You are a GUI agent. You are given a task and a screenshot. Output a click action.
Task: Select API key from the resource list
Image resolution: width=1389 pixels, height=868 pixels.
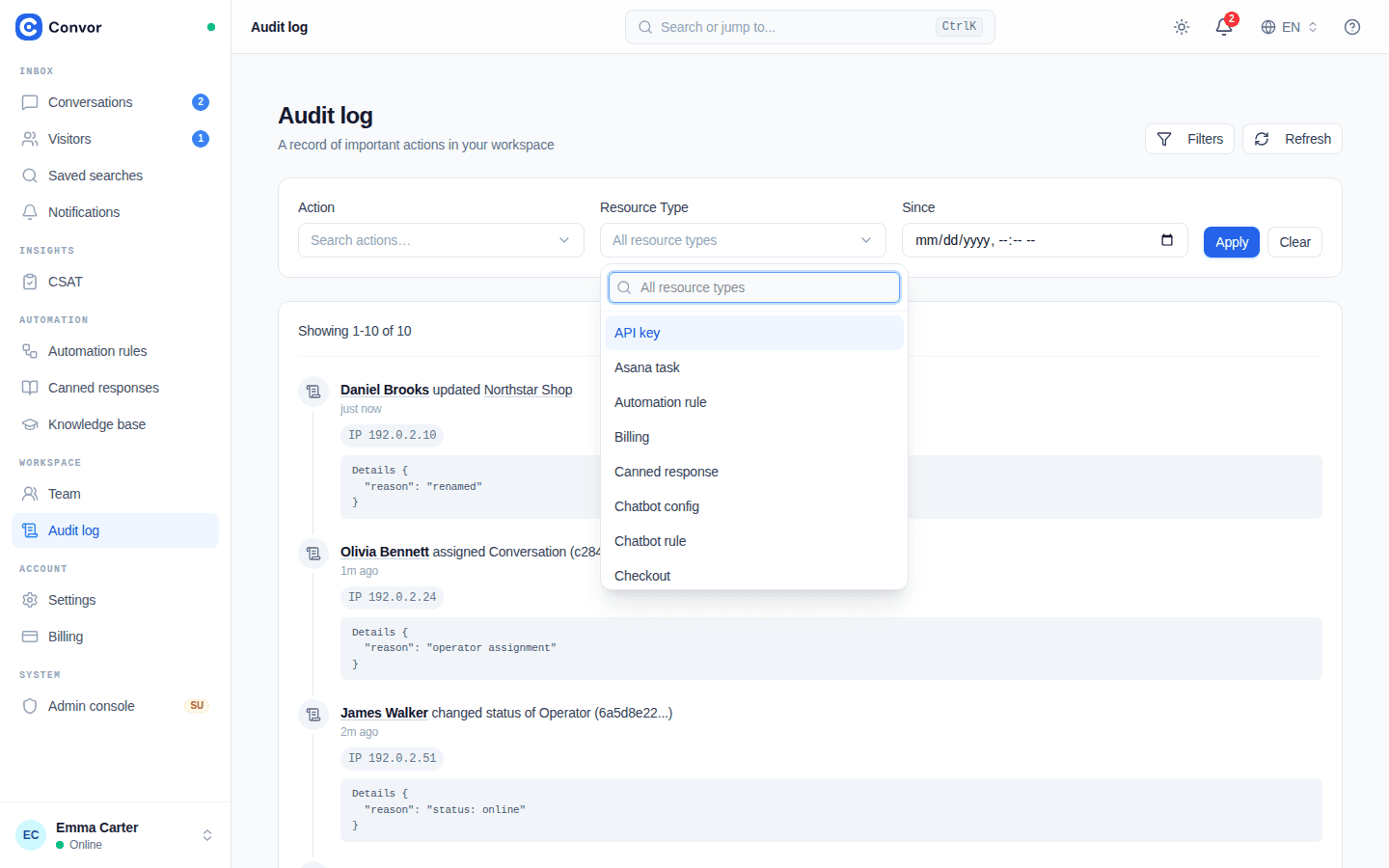754,333
